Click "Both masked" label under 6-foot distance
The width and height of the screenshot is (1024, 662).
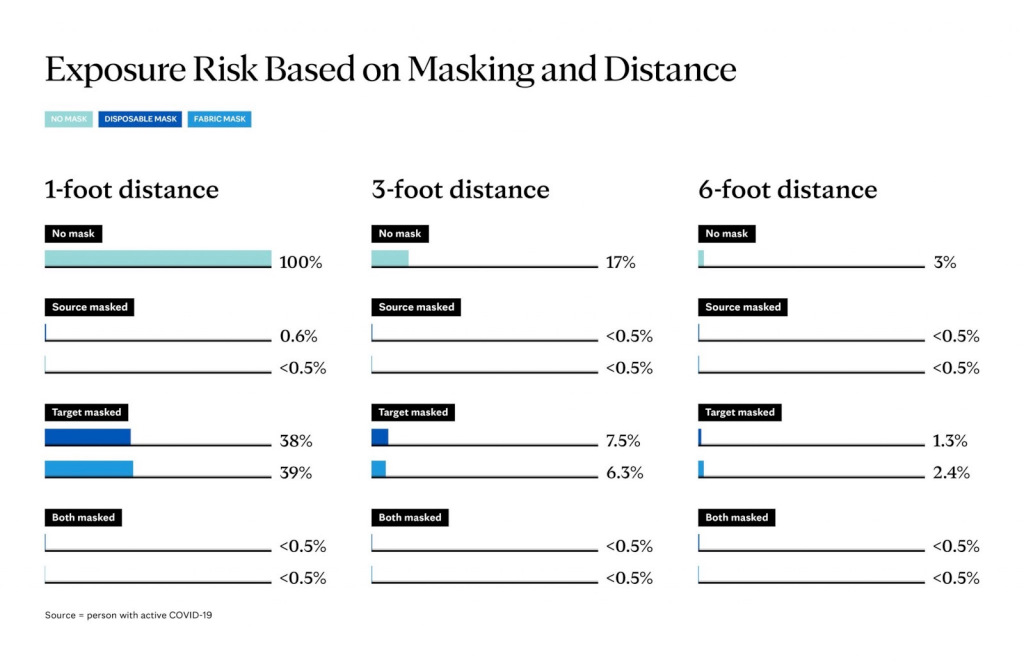[737, 518]
